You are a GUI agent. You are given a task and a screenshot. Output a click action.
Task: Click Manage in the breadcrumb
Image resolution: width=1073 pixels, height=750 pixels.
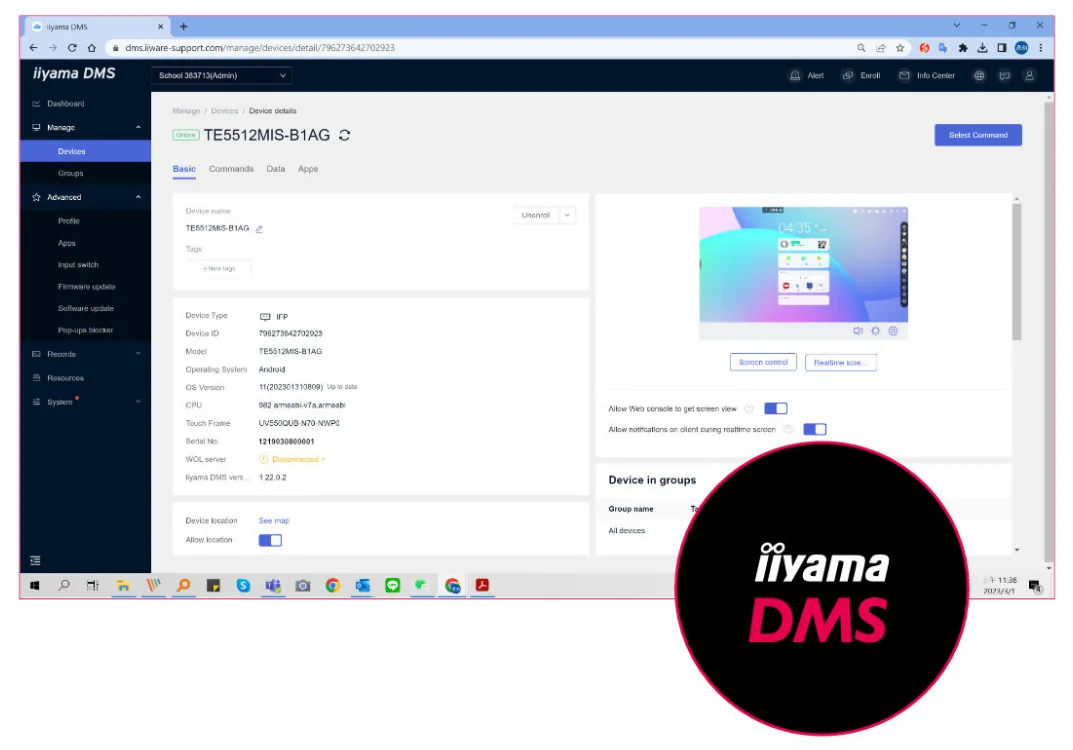coord(186,111)
